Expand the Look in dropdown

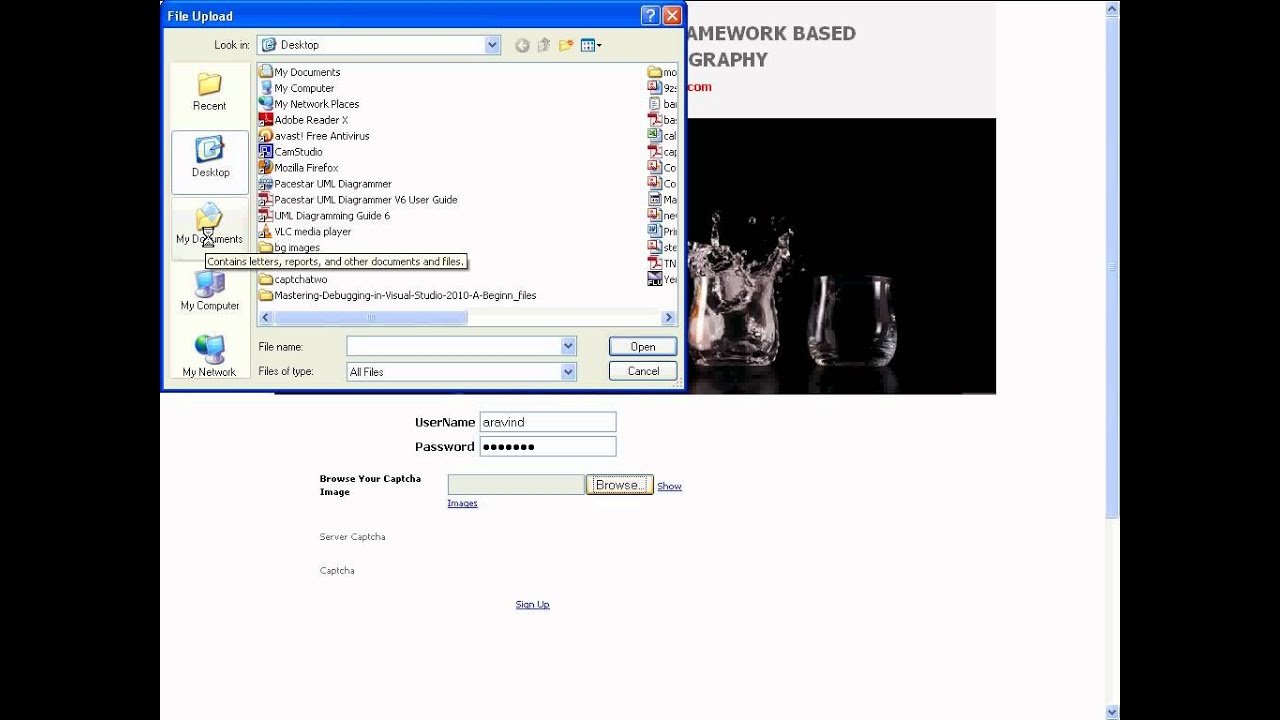[492, 45]
